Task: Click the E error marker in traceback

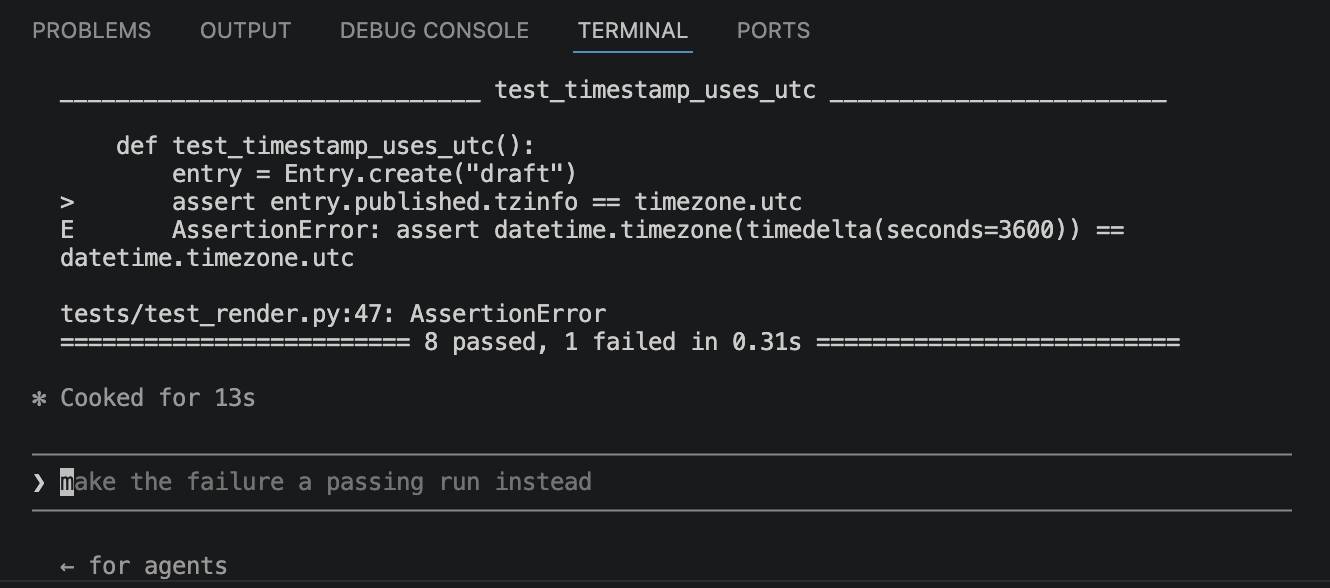Action: (67, 231)
